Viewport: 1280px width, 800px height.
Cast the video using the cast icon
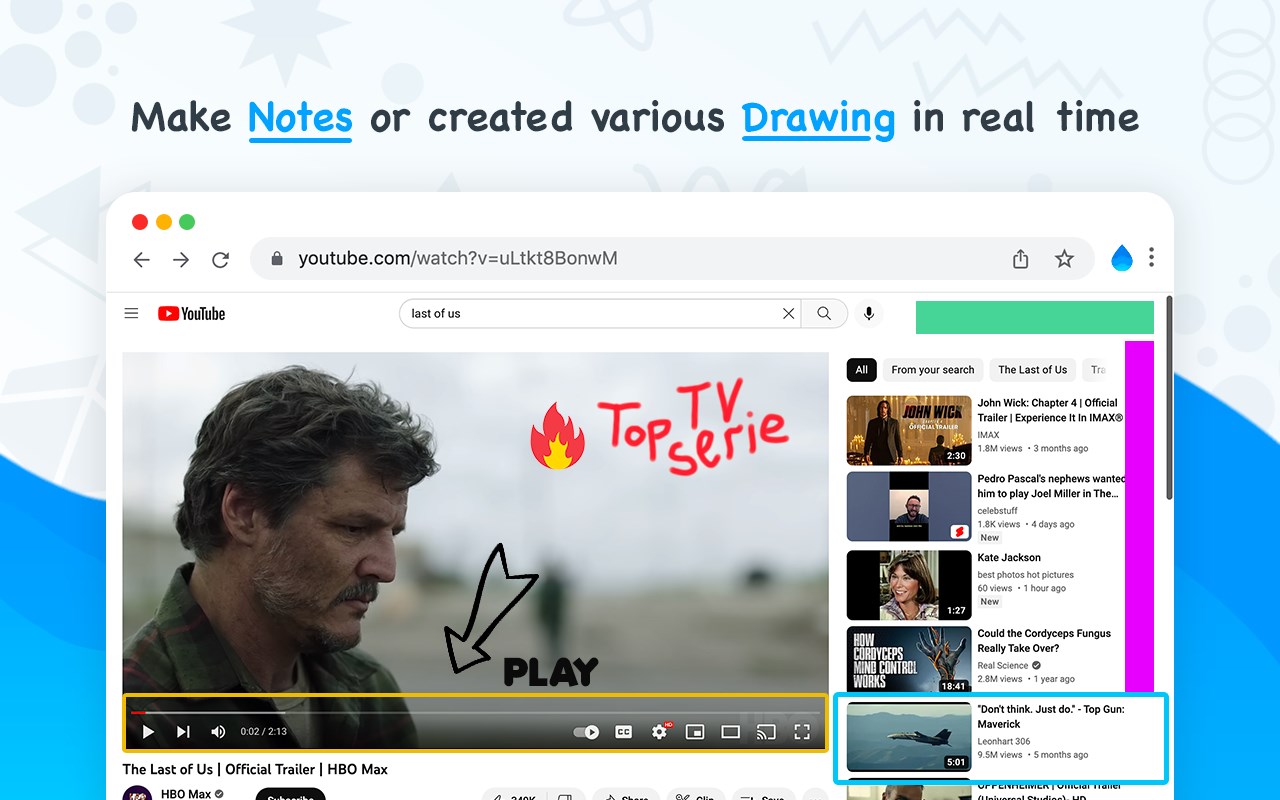(x=766, y=732)
